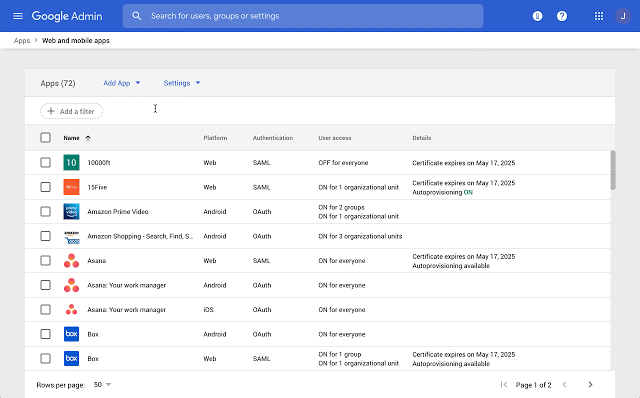This screenshot has width=640, height=398.
Task: Click the Platform column header
Action: coord(215,138)
